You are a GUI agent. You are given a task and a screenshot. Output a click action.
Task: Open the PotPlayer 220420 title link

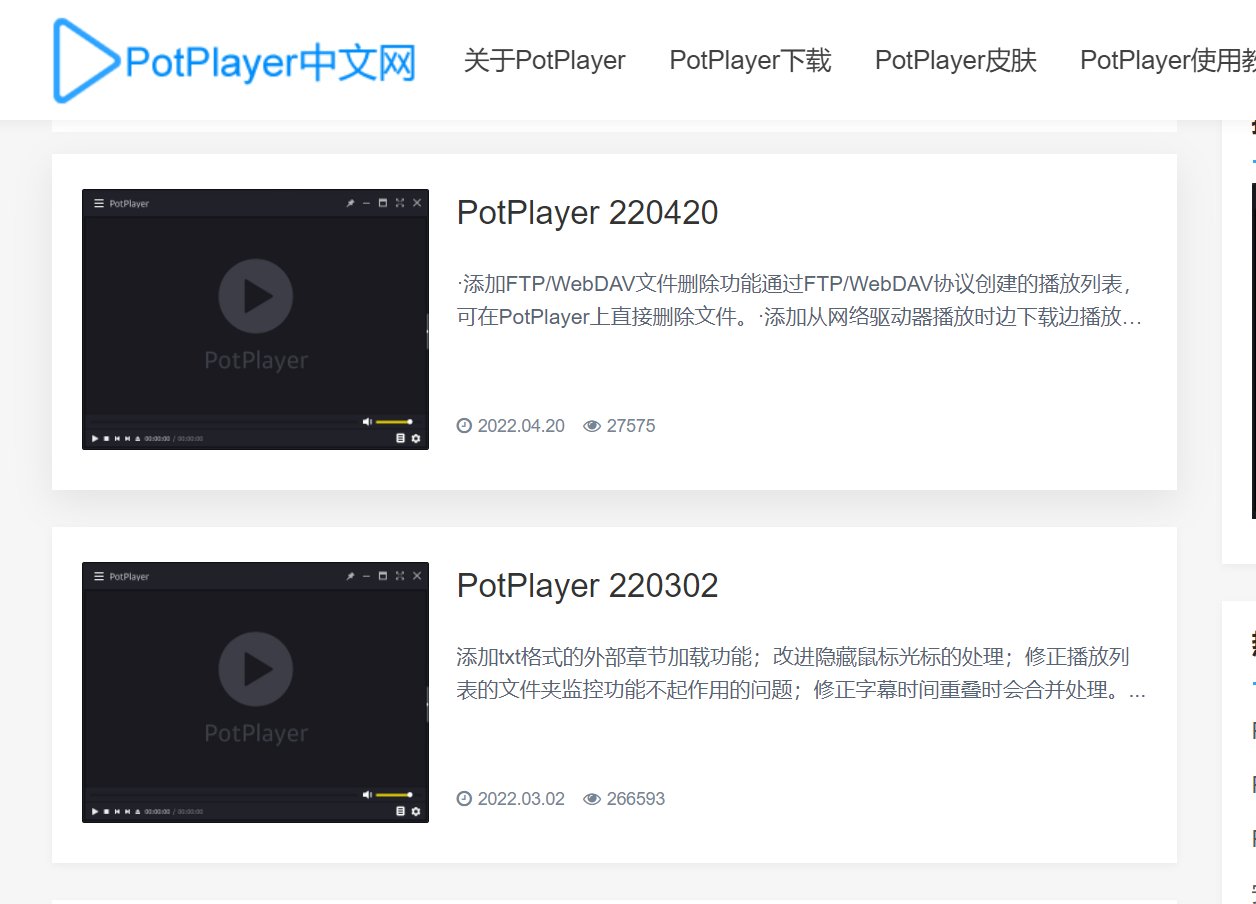pyautogui.click(x=587, y=212)
